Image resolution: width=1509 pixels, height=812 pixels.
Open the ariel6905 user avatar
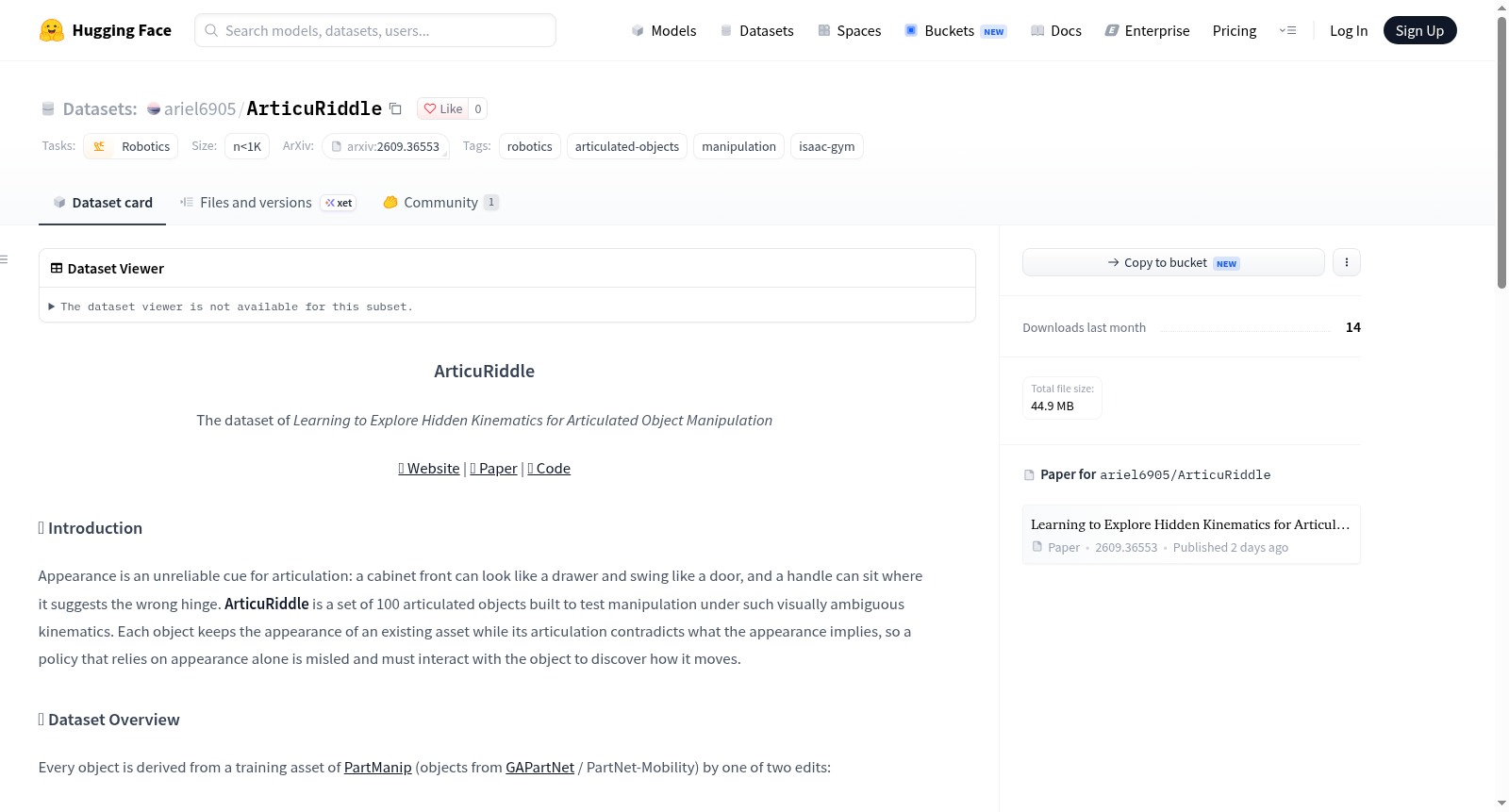click(154, 109)
